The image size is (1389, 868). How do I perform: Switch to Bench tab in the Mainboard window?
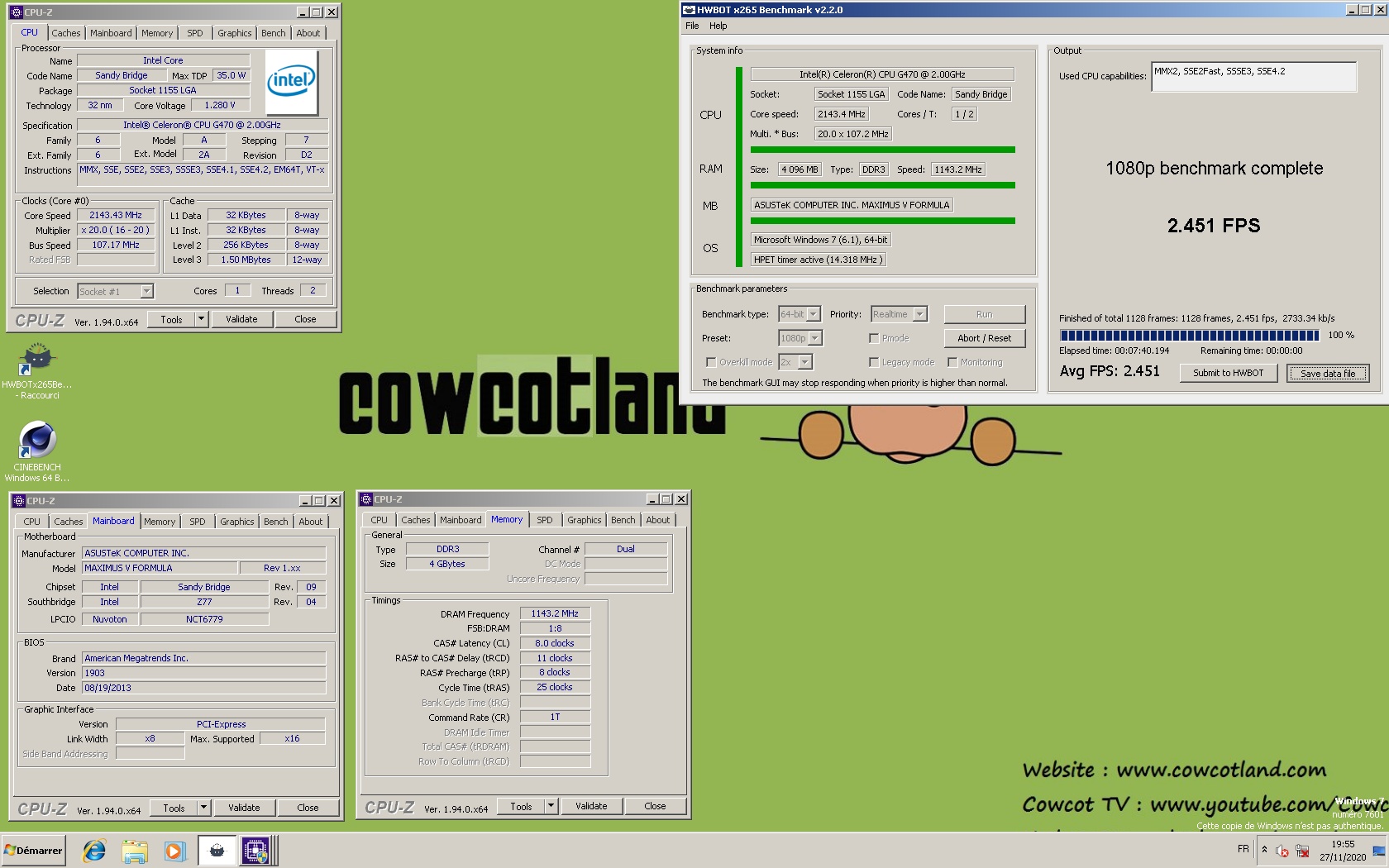(x=276, y=522)
